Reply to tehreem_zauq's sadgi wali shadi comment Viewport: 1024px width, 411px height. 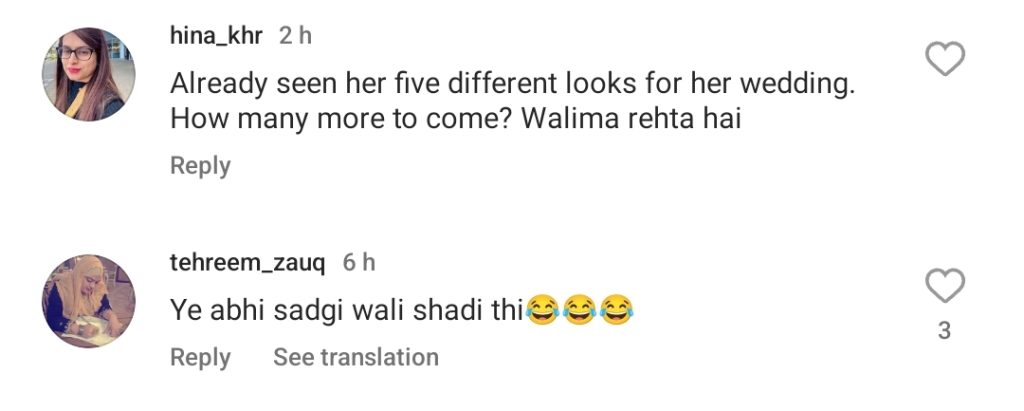pyautogui.click(x=200, y=357)
